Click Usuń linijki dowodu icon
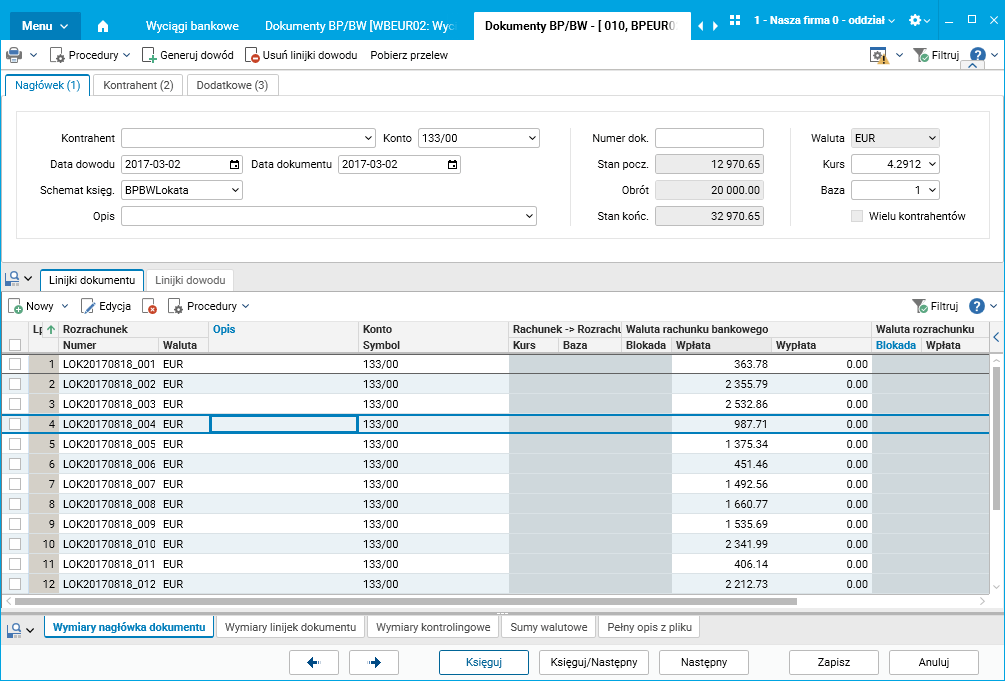Image resolution: width=1005 pixels, height=681 pixels. pyautogui.click(x=252, y=56)
